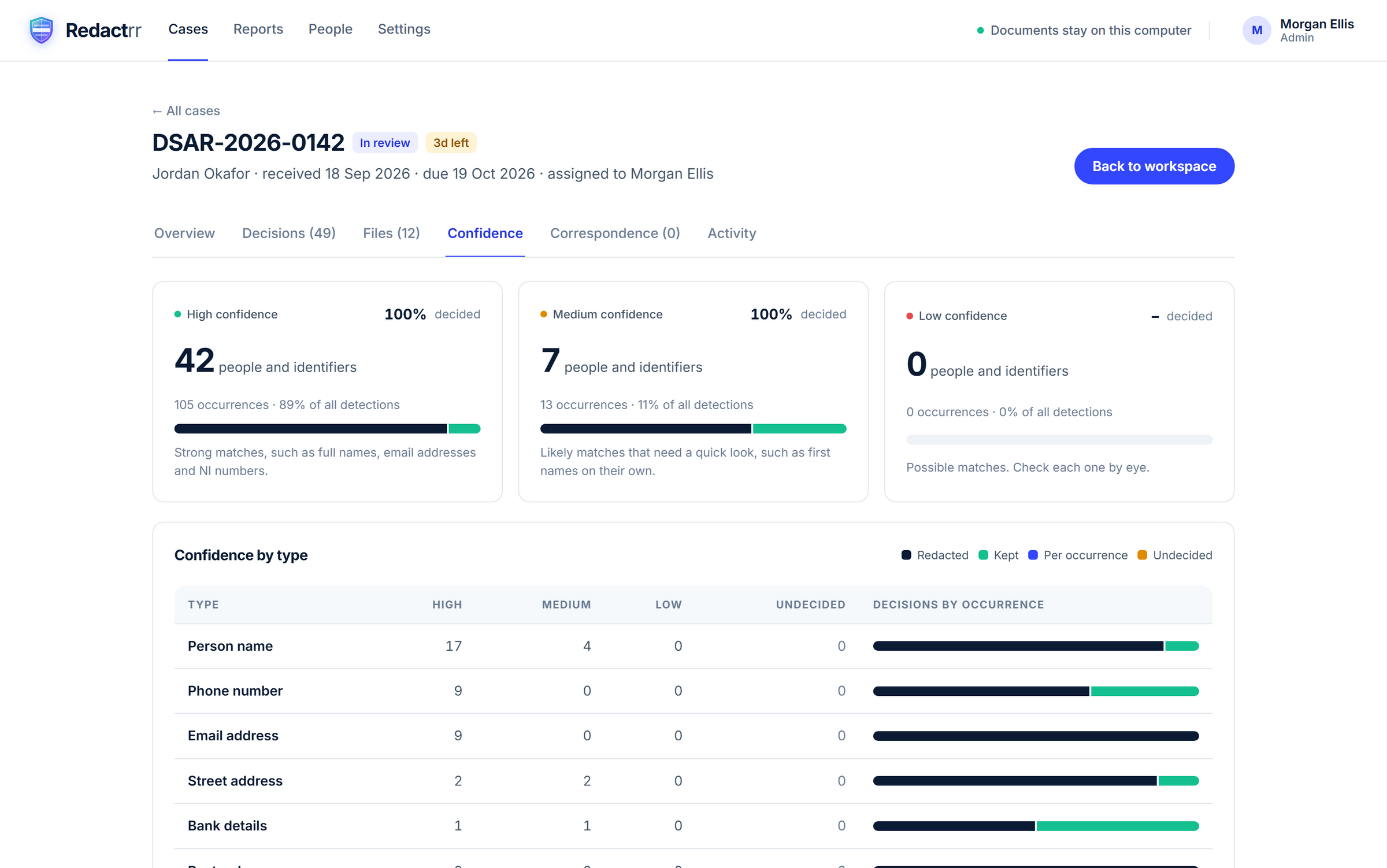The width and height of the screenshot is (1387, 868).
Task: Go to Reports in top navigation
Action: 258,29
